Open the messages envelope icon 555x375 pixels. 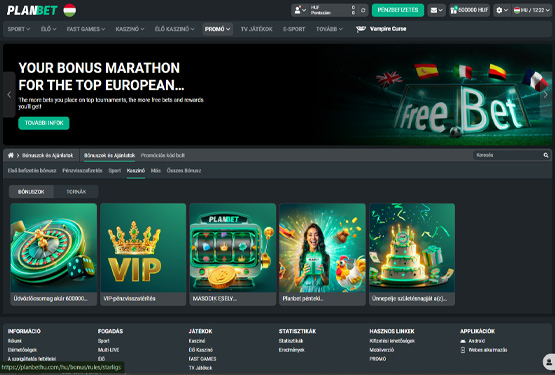click(x=436, y=10)
